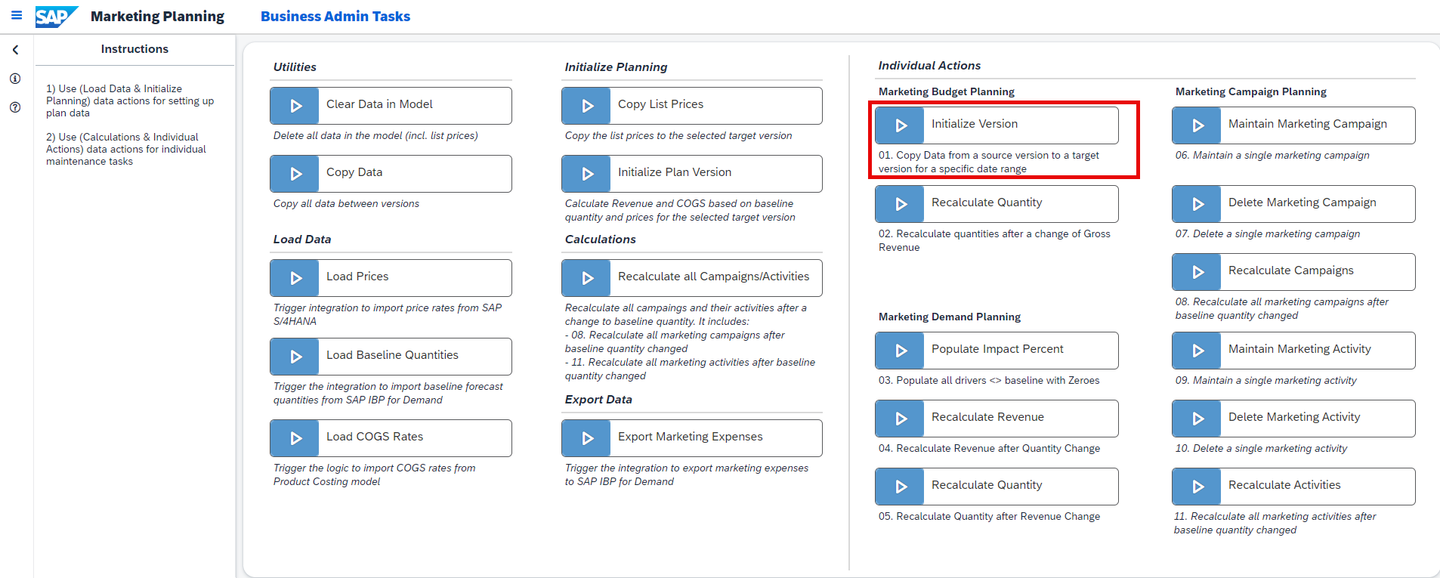Run Initialize Plan Version play icon
The height and width of the screenshot is (578, 1440).
(587, 173)
